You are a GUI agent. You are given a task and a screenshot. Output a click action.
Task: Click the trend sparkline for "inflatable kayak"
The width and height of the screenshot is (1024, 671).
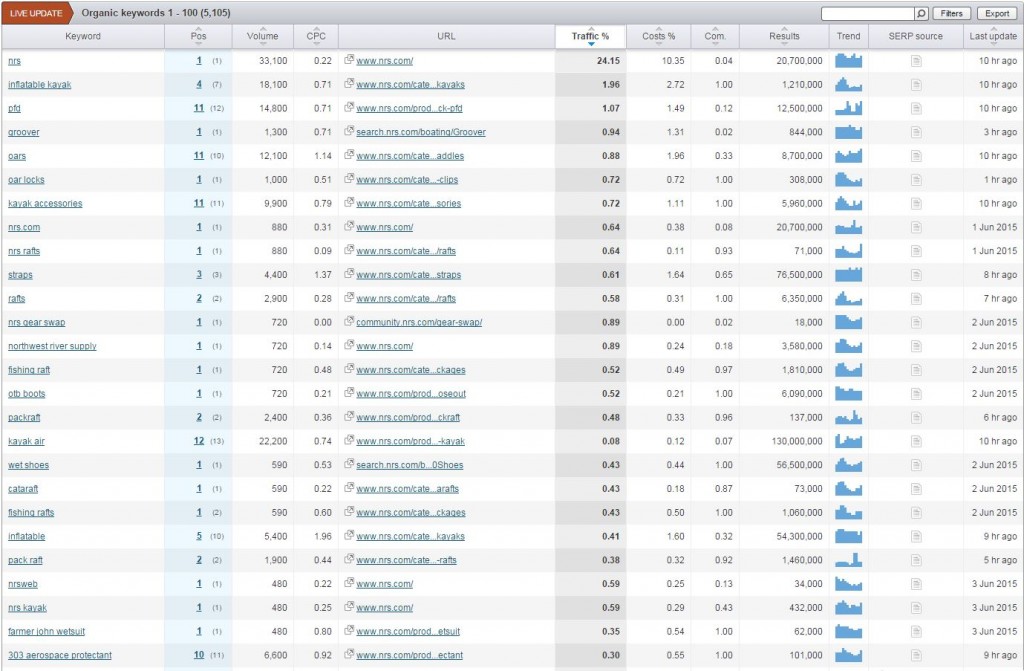(848, 84)
